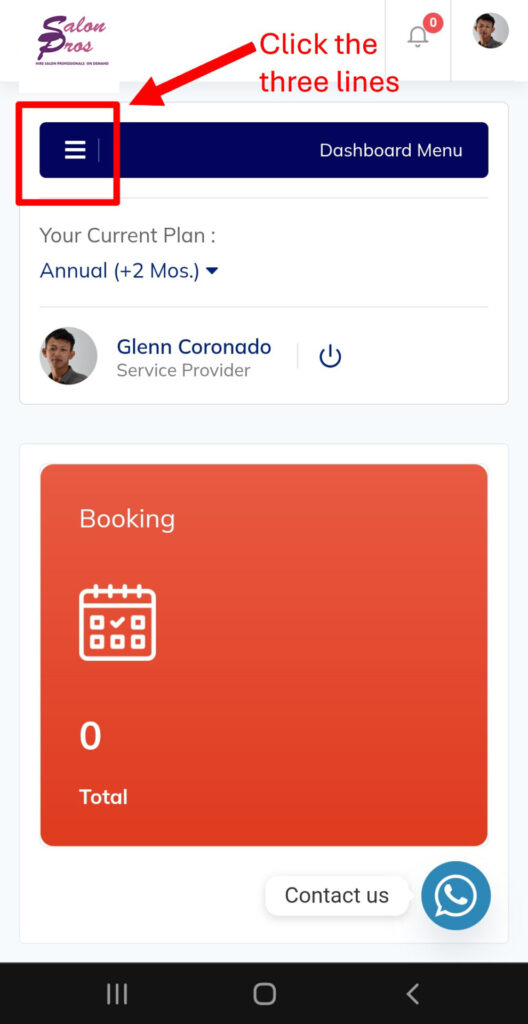
Task: Click the Salon Pros logo
Action: [x=72, y=40]
